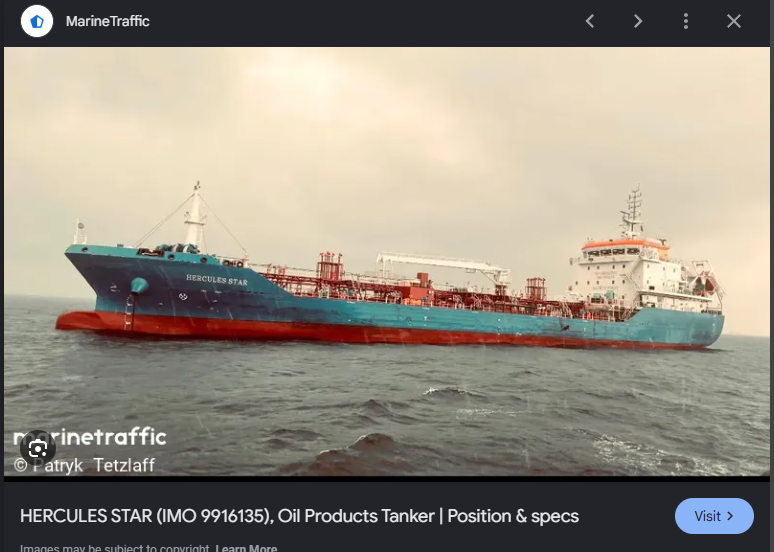
Task: Click the HERCULES STAR name on hull
Action: pos(217,280)
